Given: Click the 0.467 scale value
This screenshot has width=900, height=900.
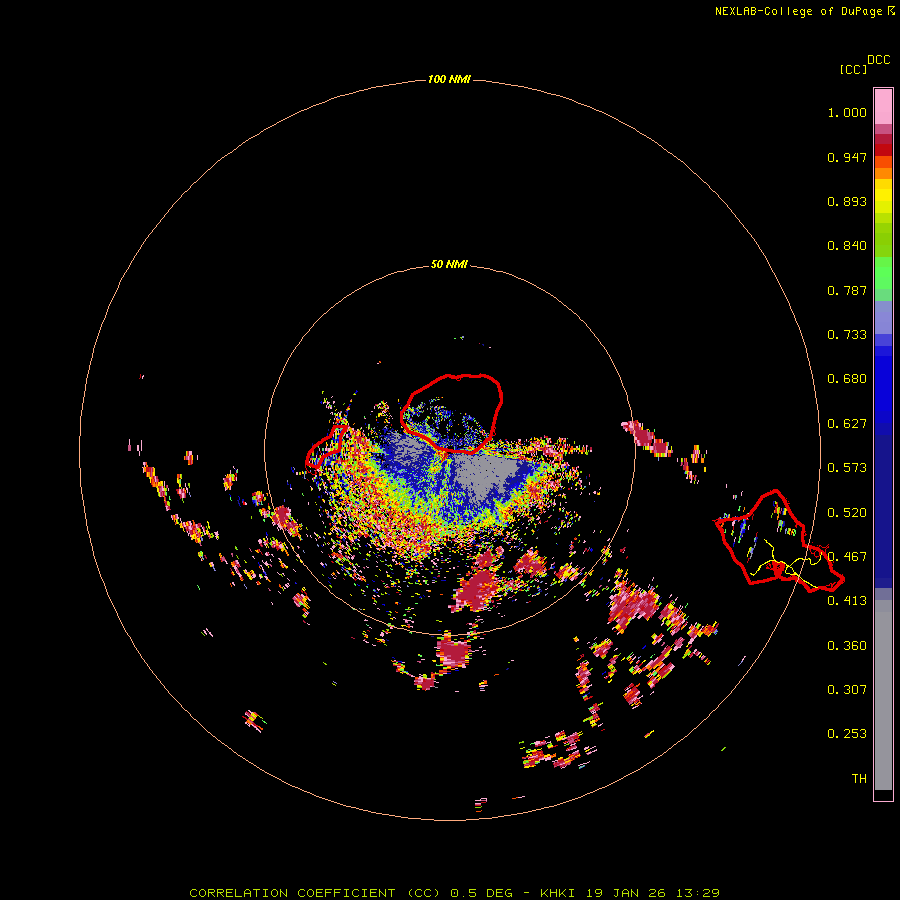Looking at the screenshot, I should [x=847, y=557].
